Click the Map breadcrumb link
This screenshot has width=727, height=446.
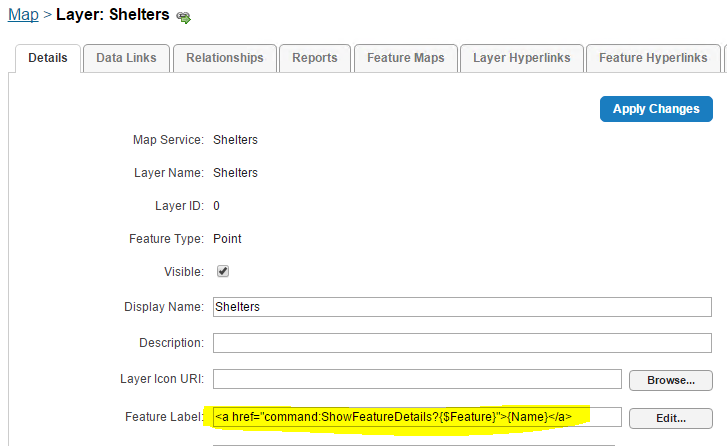(x=23, y=14)
